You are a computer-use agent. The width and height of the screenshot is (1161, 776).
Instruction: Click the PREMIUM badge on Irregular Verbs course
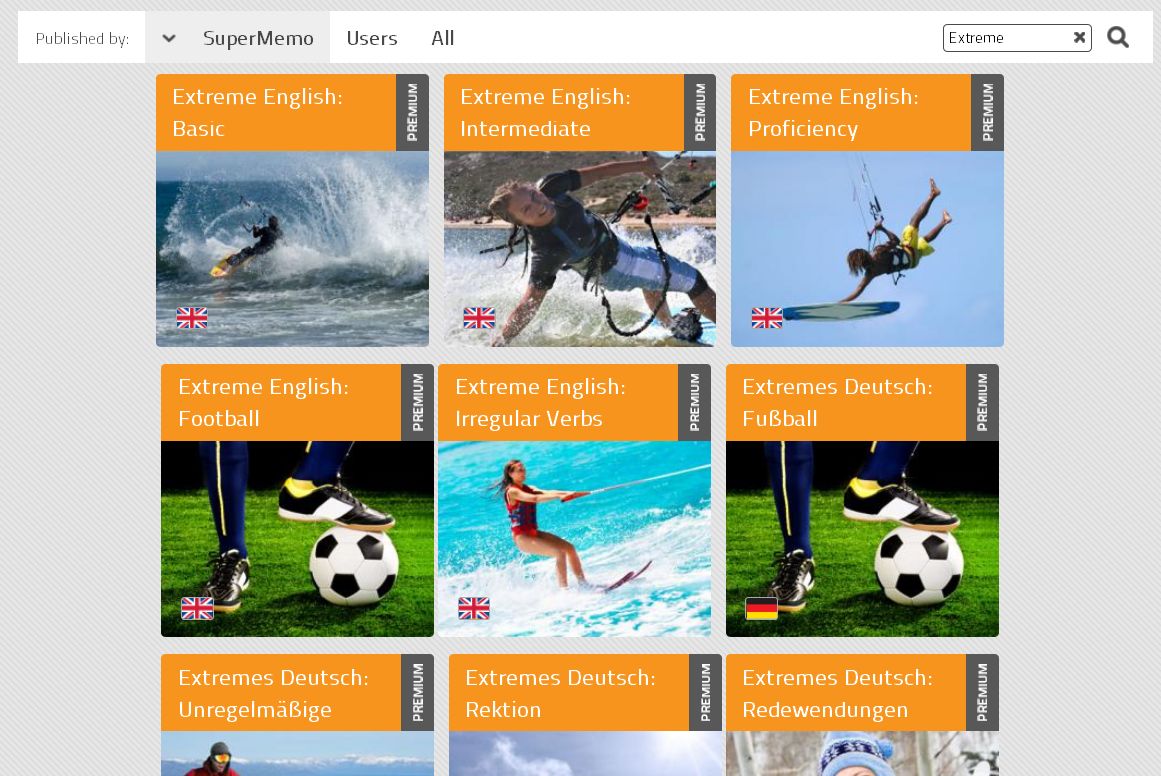(695, 403)
